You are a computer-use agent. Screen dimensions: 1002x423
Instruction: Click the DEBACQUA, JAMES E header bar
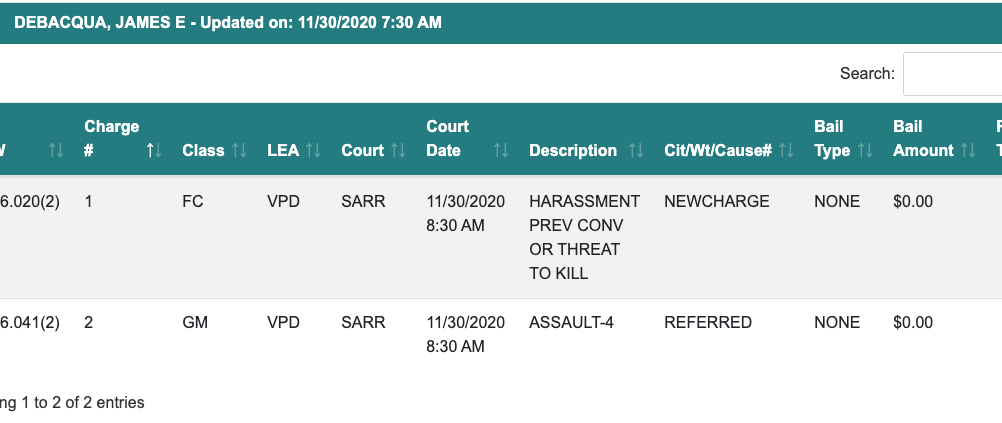pyautogui.click(x=228, y=22)
